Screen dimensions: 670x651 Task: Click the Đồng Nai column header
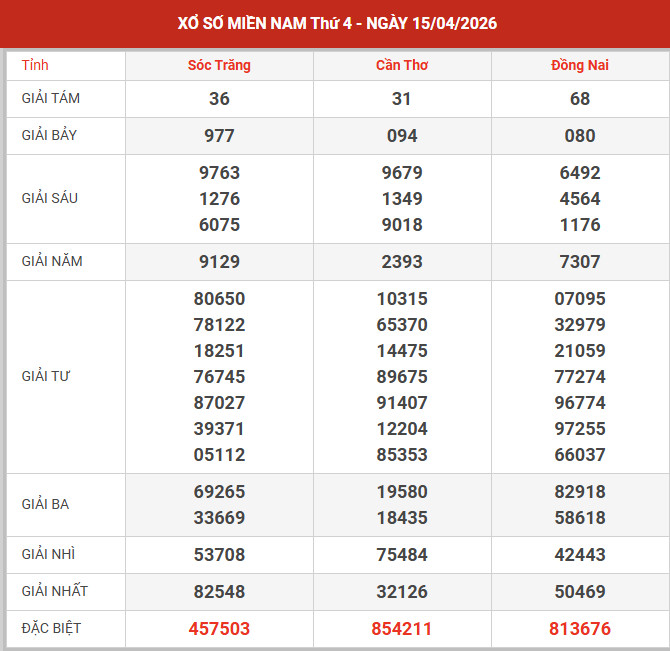pyautogui.click(x=579, y=65)
